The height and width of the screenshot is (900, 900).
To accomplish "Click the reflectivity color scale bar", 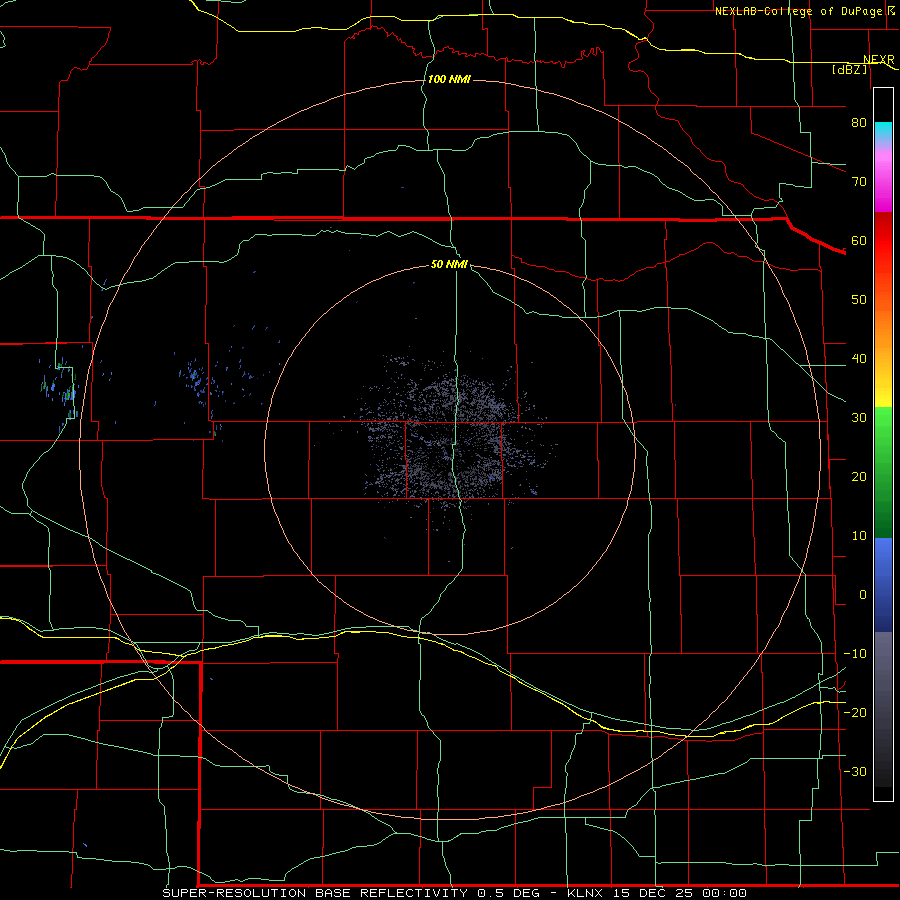I will click(883, 444).
